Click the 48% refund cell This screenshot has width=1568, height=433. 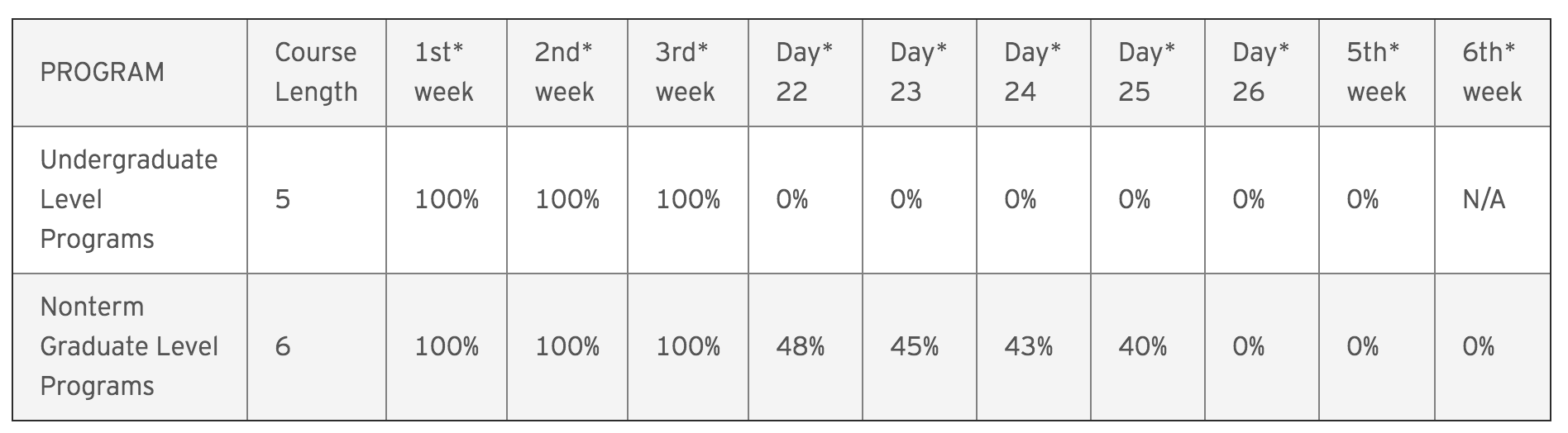(800, 346)
